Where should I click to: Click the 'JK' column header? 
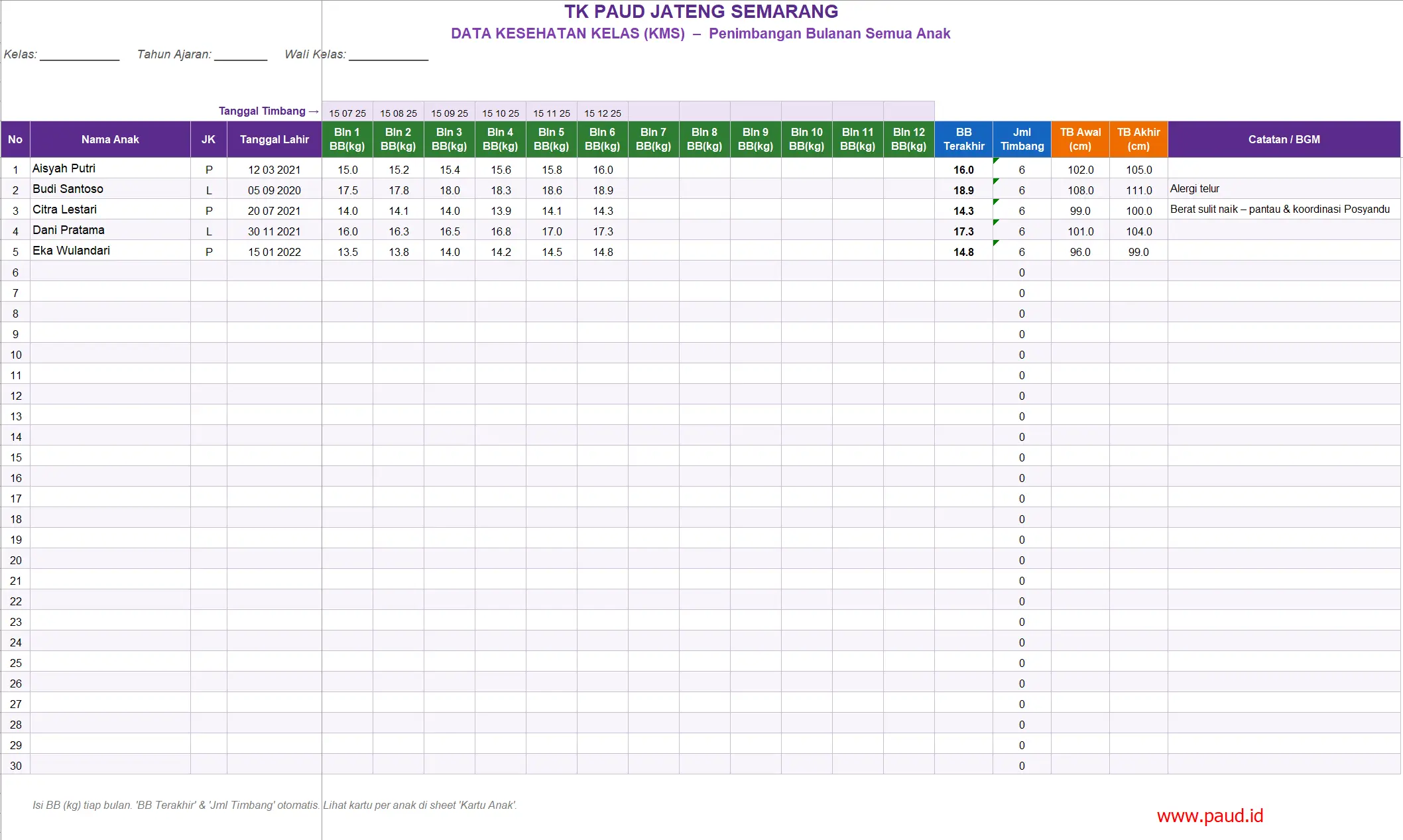[209, 139]
